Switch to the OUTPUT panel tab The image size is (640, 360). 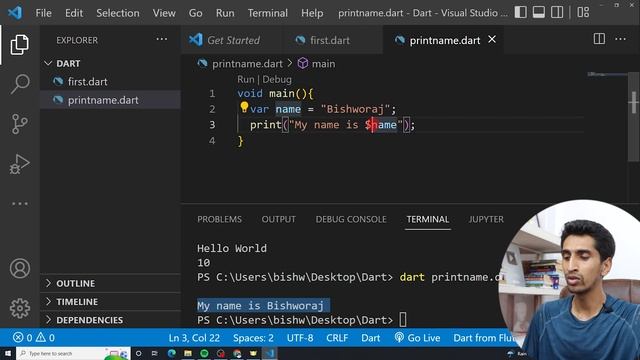coord(278,219)
